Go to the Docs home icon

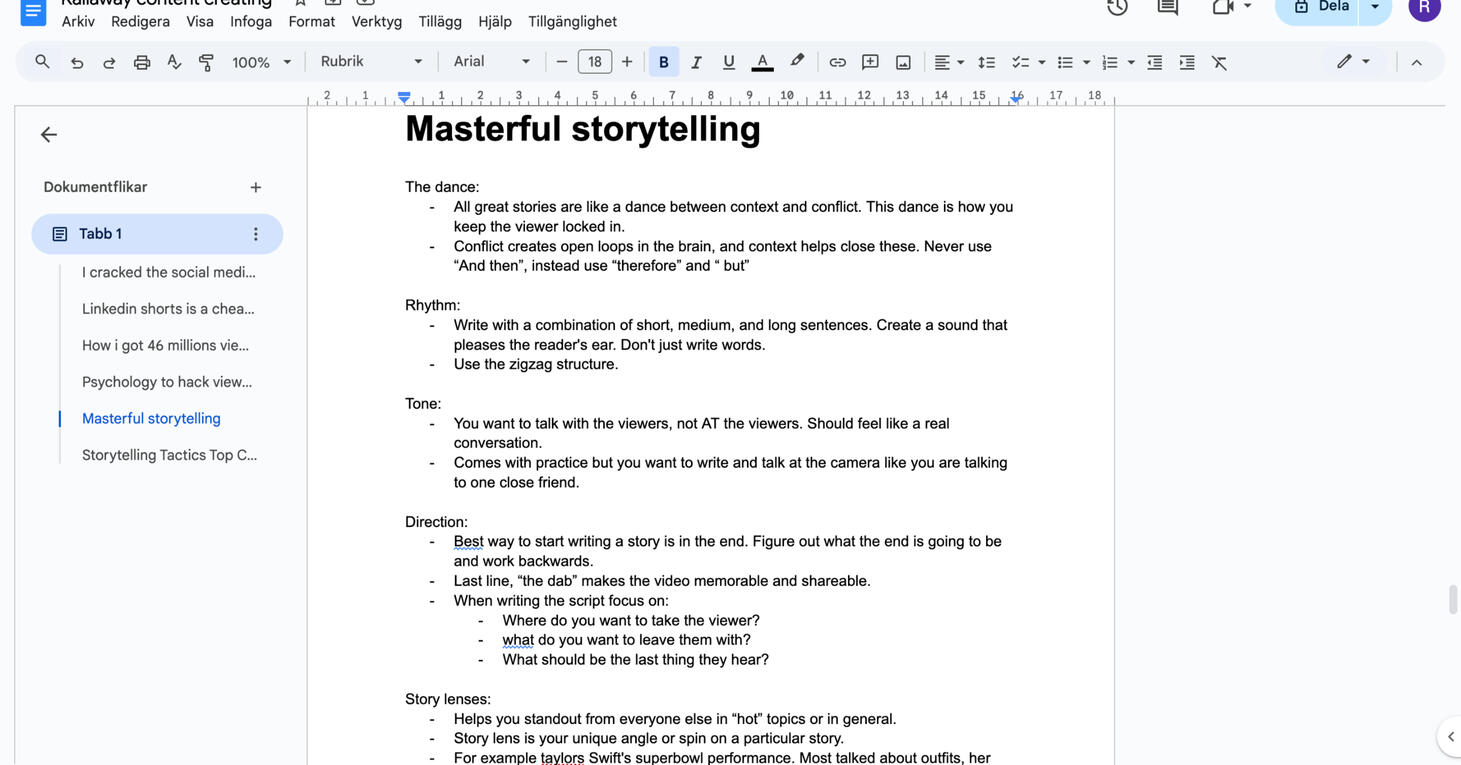point(33,10)
